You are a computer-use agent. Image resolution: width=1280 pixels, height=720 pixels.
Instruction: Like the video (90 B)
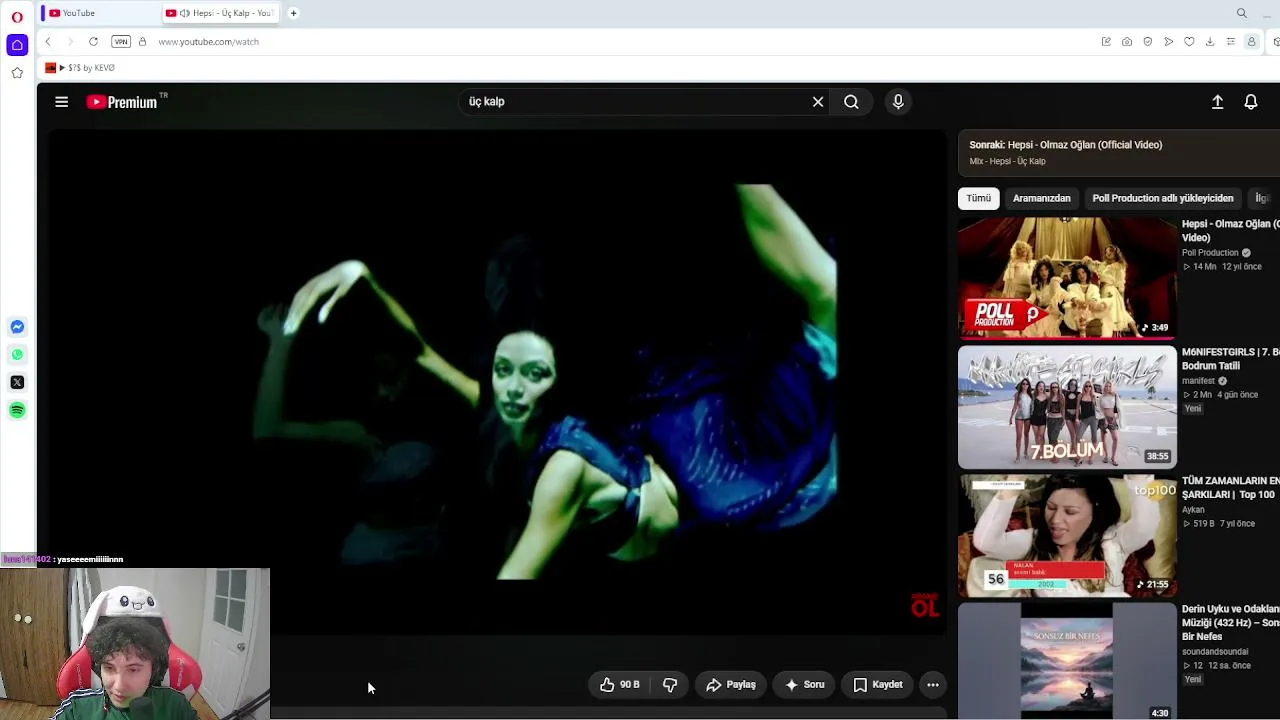[620, 685]
